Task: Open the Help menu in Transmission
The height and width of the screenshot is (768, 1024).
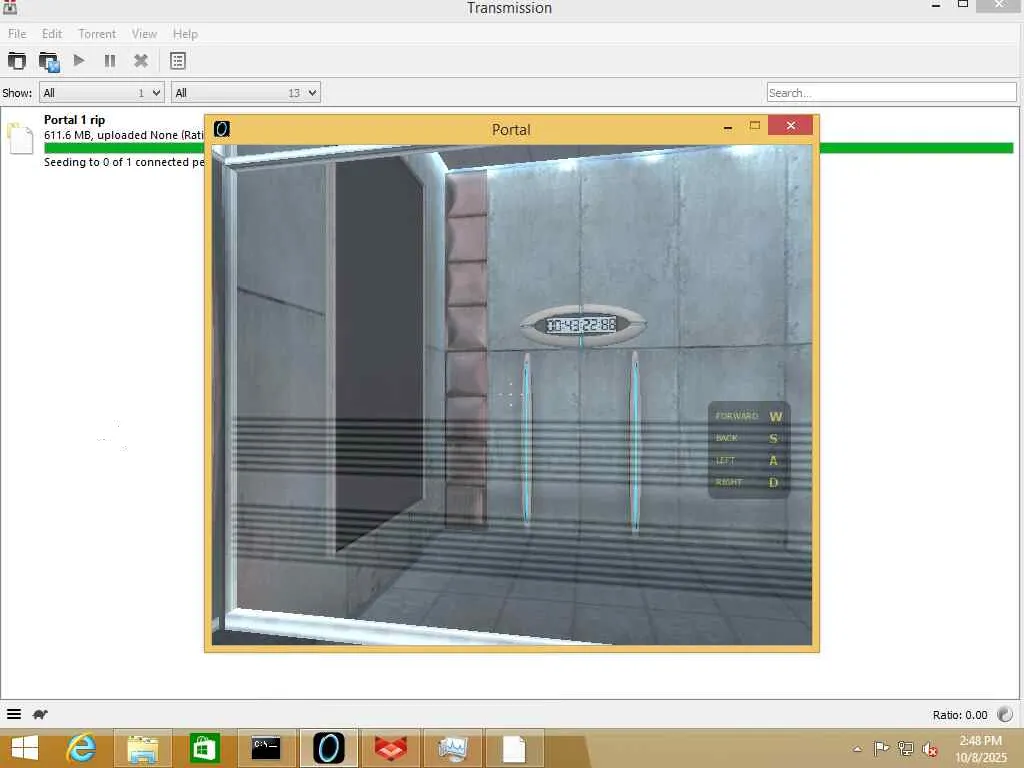Action: pyautogui.click(x=185, y=34)
